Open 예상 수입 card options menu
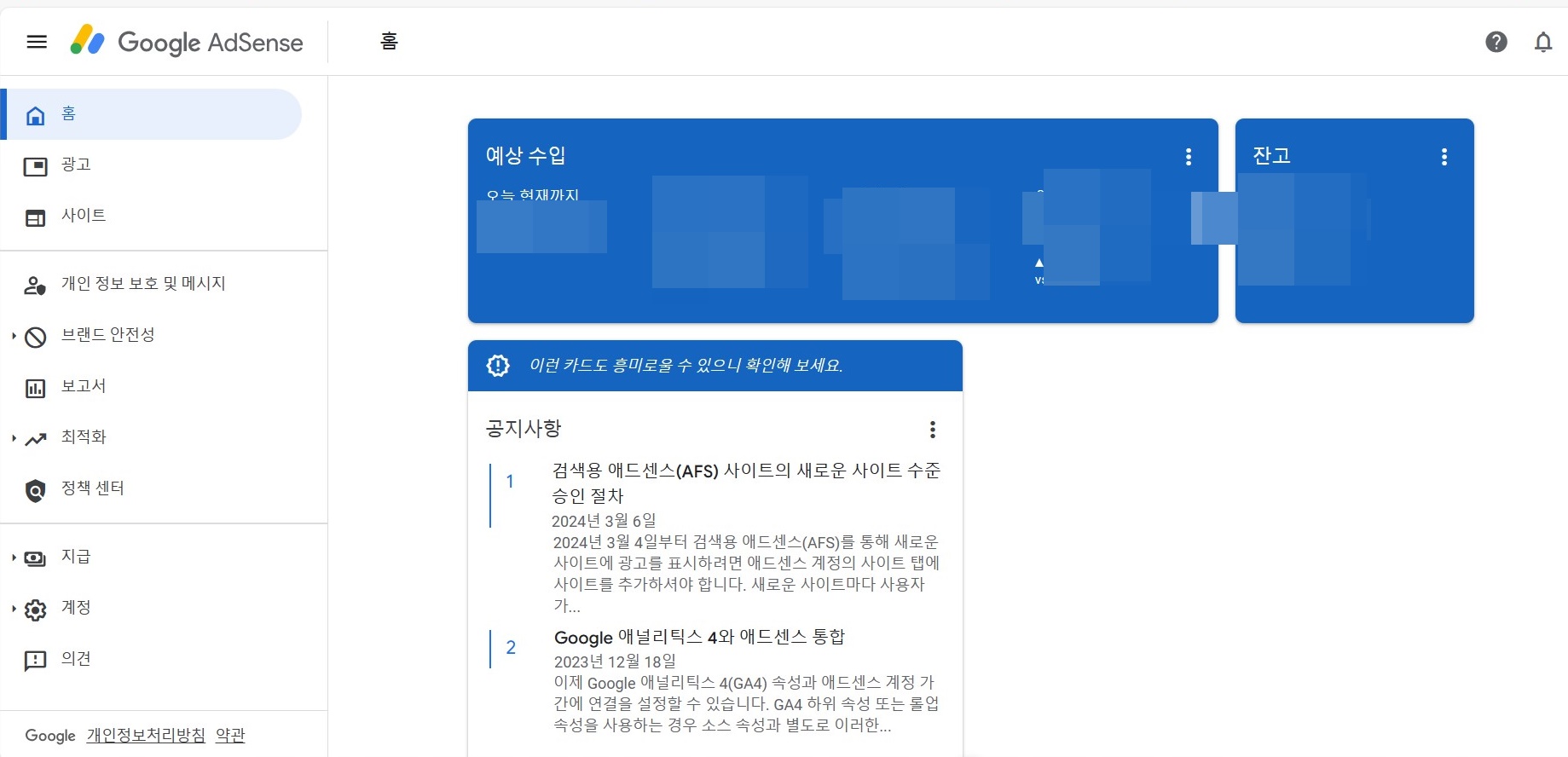The height and width of the screenshot is (757, 1568). pyautogui.click(x=1189, y=157)
